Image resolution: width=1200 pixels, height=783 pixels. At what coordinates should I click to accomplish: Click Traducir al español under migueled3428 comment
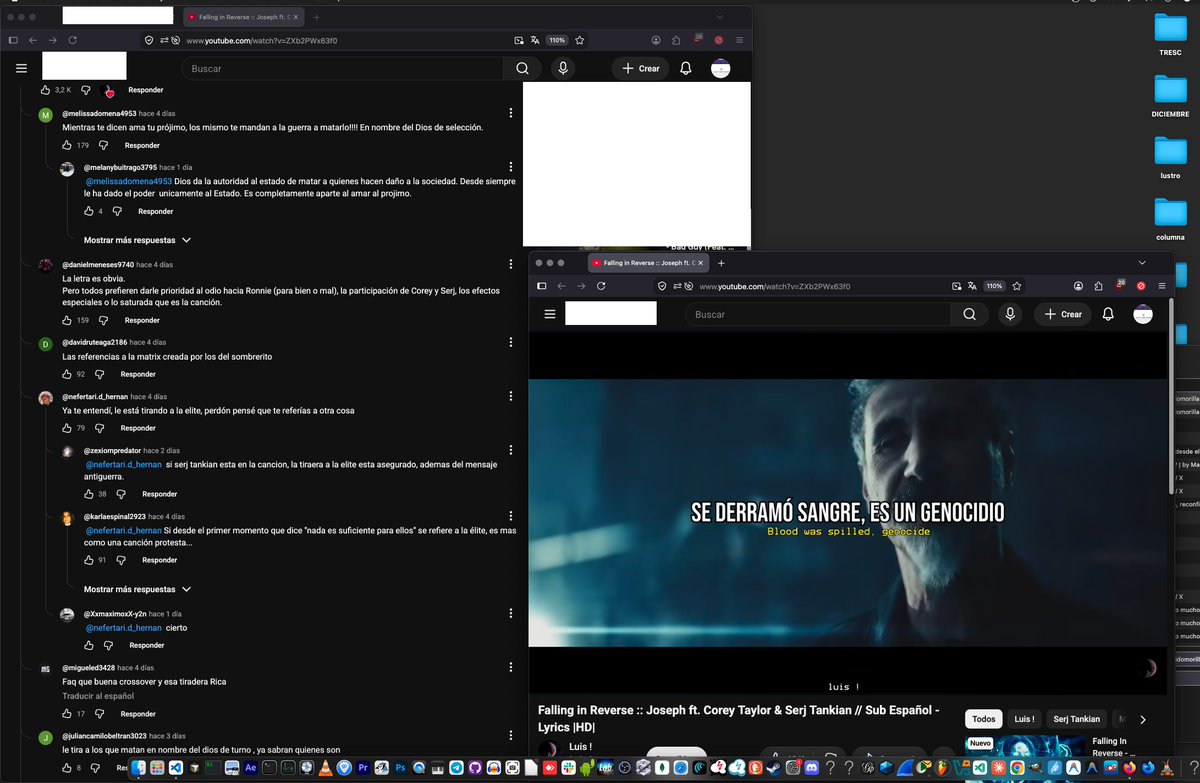pyautogui.click(x=98, y=696)
